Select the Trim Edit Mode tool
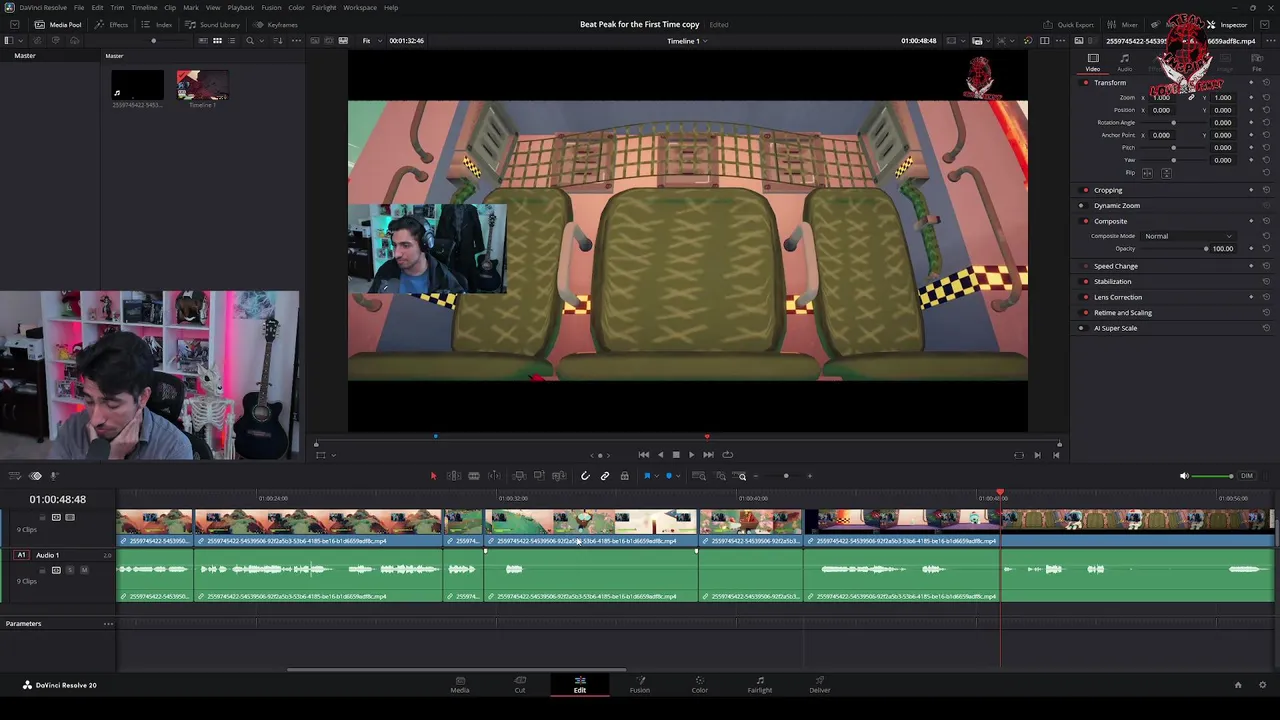 (x=453, y=476)
